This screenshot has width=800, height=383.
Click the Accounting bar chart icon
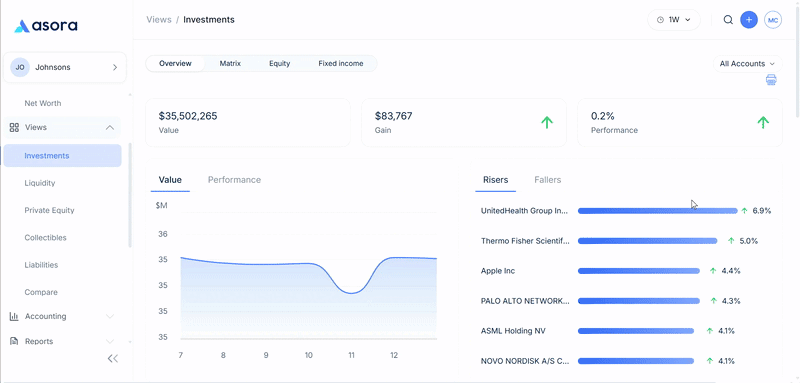point(14,316)
